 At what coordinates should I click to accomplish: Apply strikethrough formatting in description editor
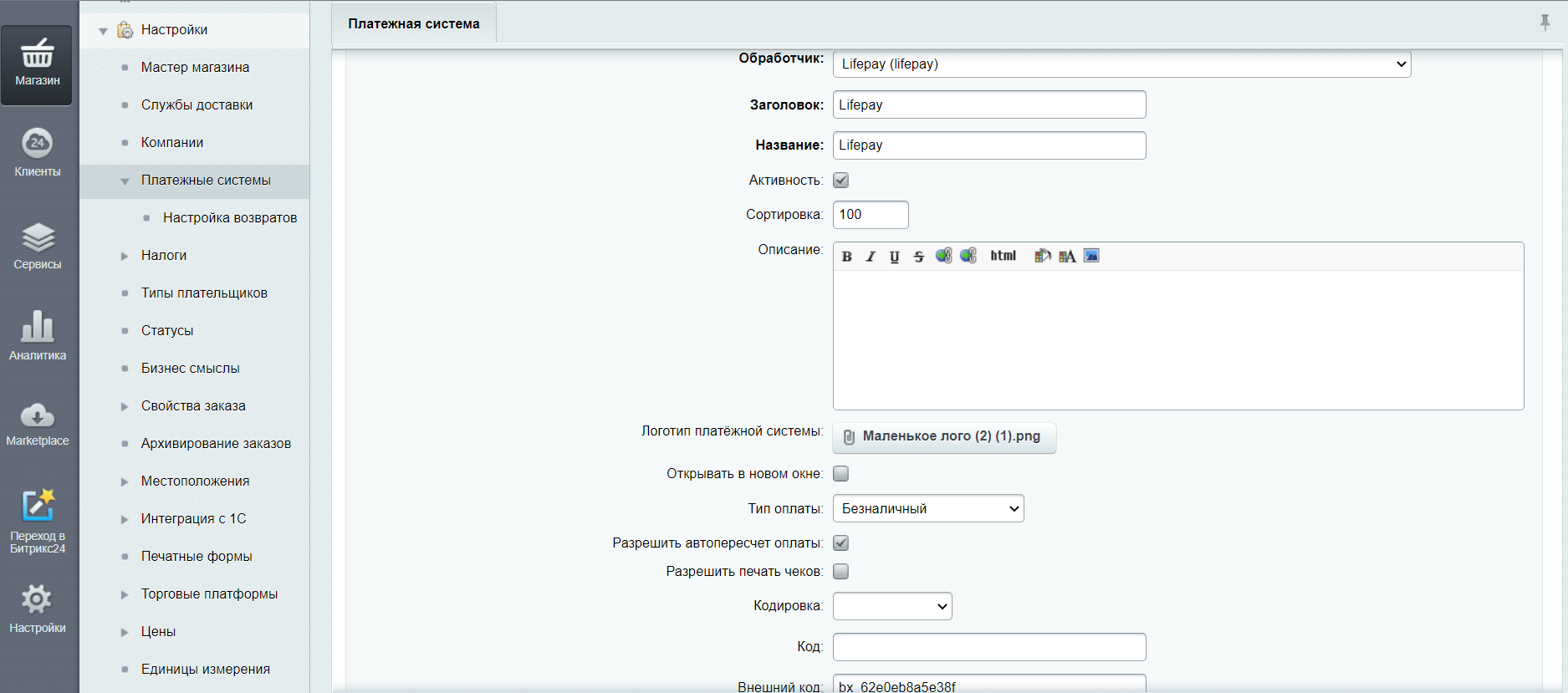click(x=919, y=257)
